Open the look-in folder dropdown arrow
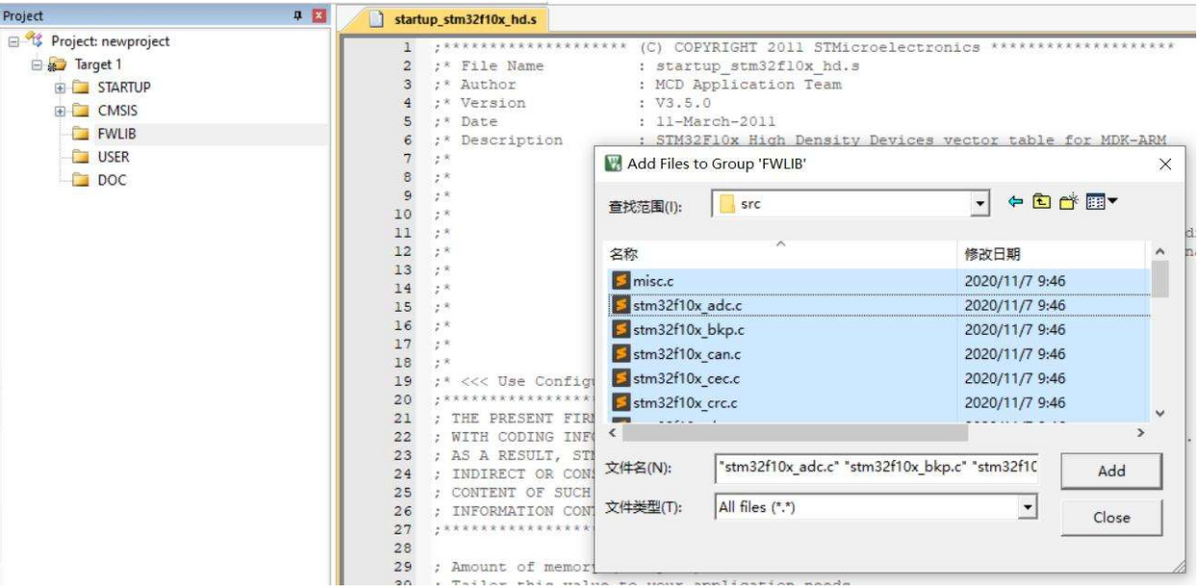This screenshot has height=588, width=1200. (980, 203)
